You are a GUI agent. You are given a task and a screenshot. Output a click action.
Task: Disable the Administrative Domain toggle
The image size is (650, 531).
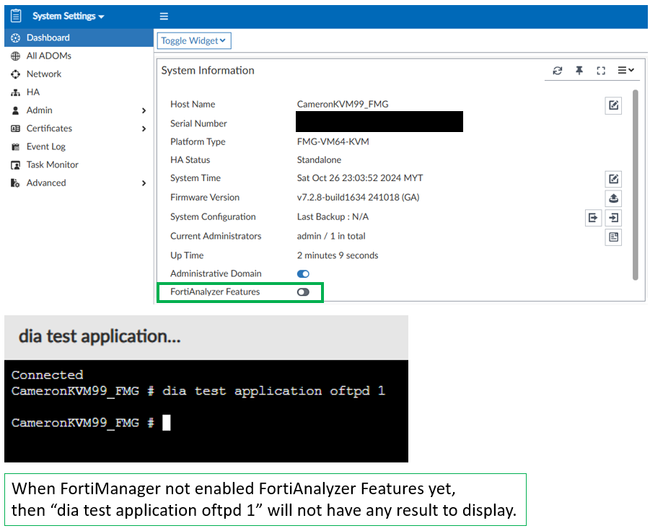coord(303,273)
